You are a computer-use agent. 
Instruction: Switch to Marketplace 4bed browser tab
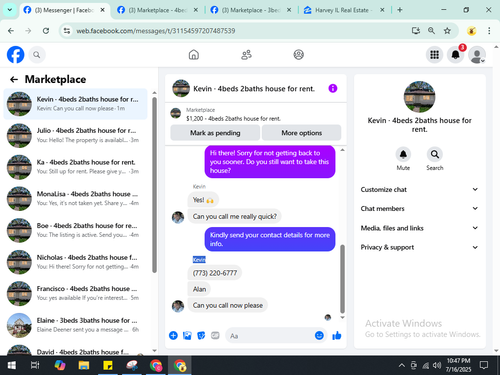[157, 10]
